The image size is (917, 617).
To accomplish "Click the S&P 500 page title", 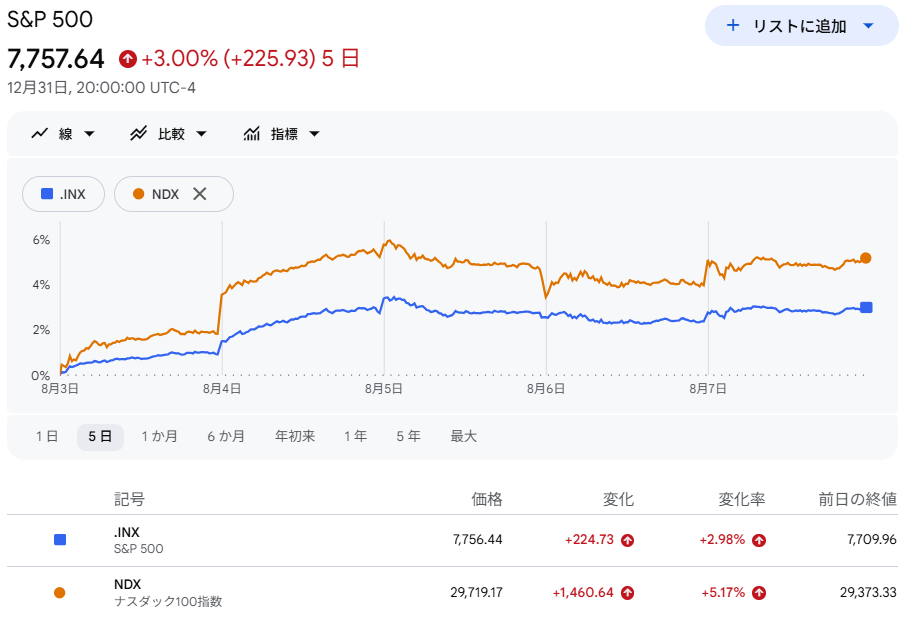I will coord(50,19).
